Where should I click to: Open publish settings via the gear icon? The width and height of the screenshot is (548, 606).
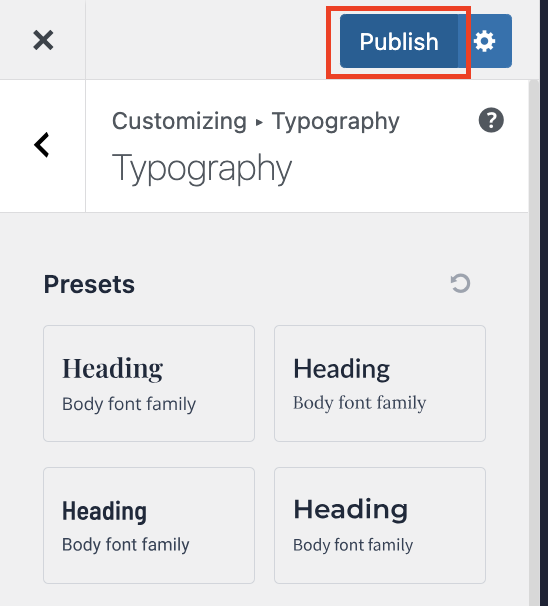pyautogui.click(x=485, y=41)
